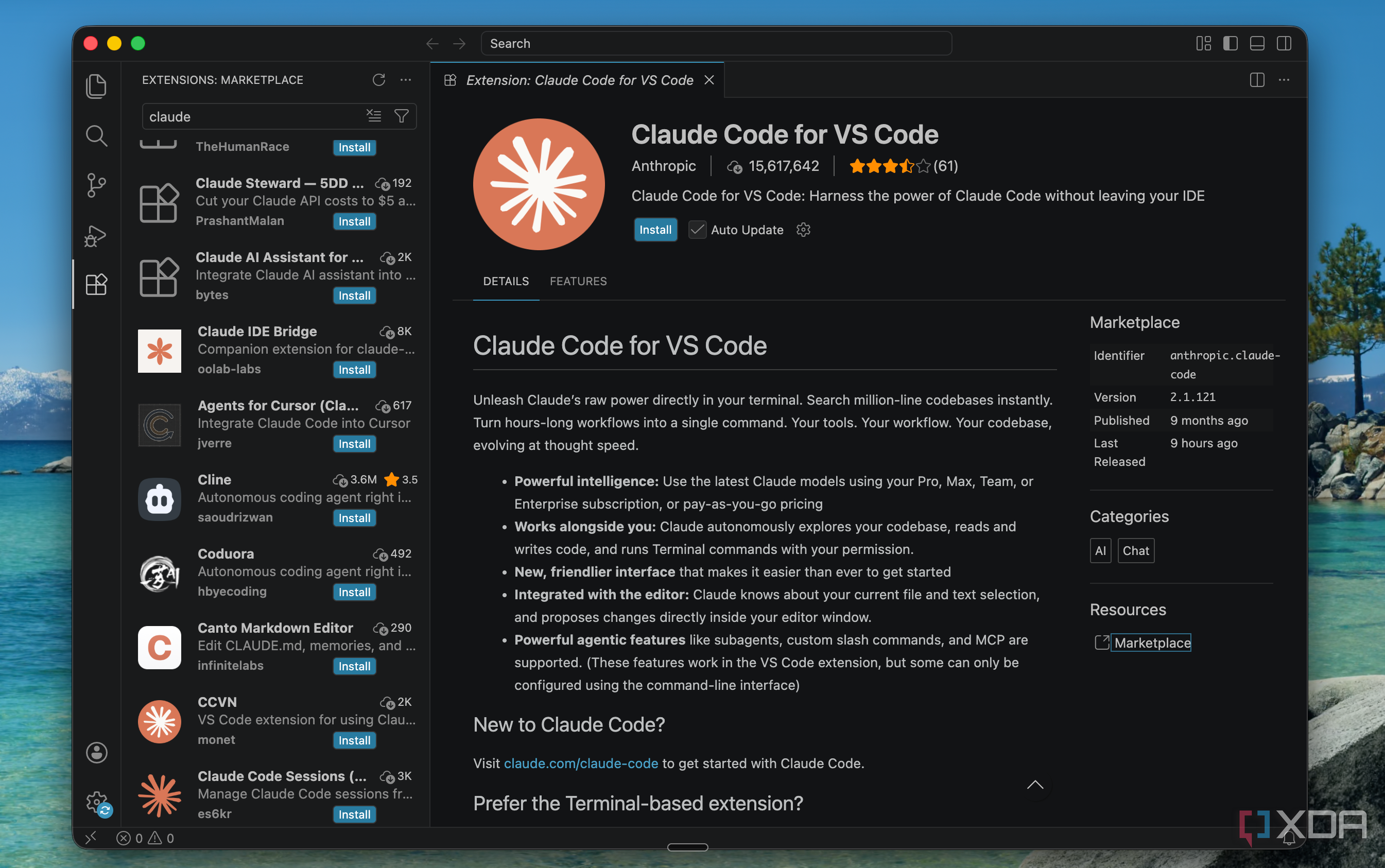
Task: Open the claude.com/claude-code link
Action: [581, 763]
